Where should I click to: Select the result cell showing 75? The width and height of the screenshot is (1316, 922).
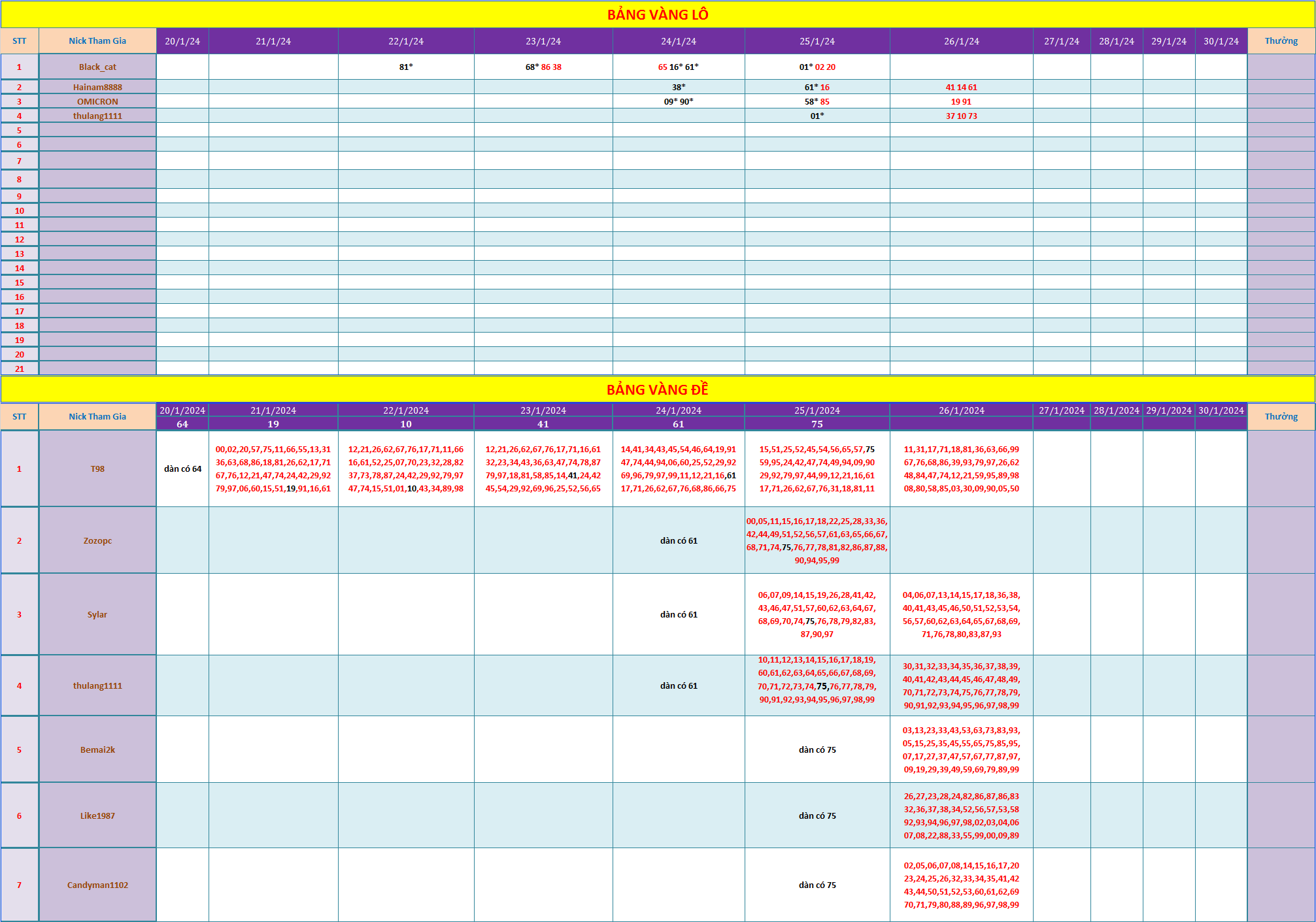(817, 424)
